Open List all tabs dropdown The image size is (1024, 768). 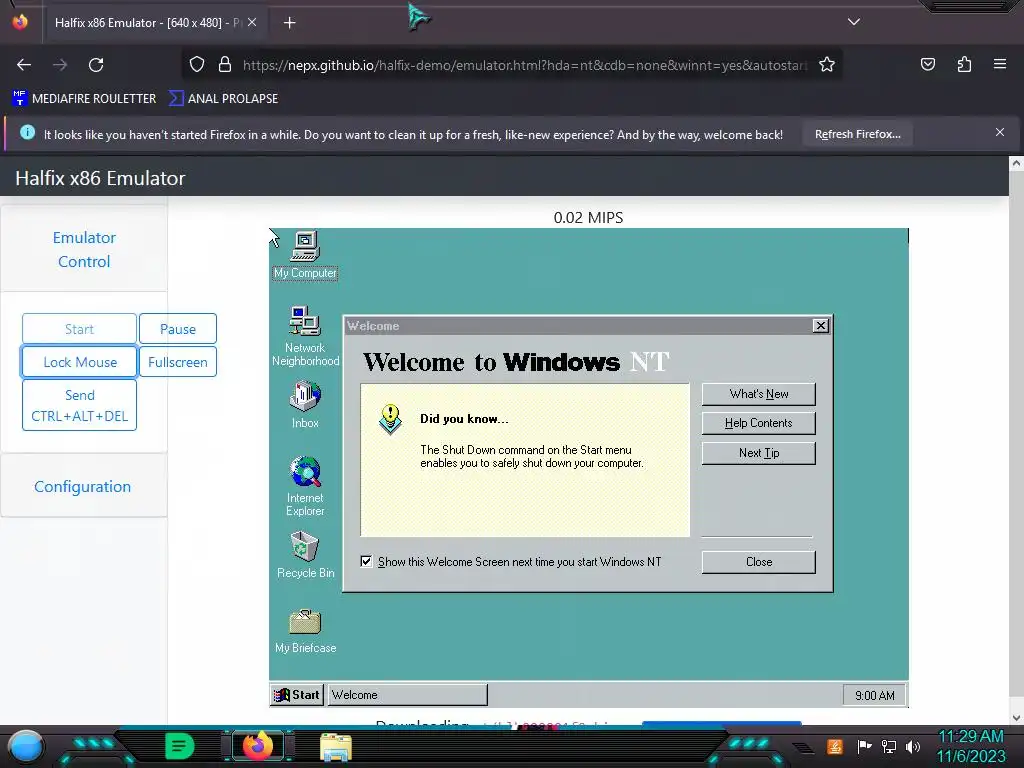tap(854, 22)
